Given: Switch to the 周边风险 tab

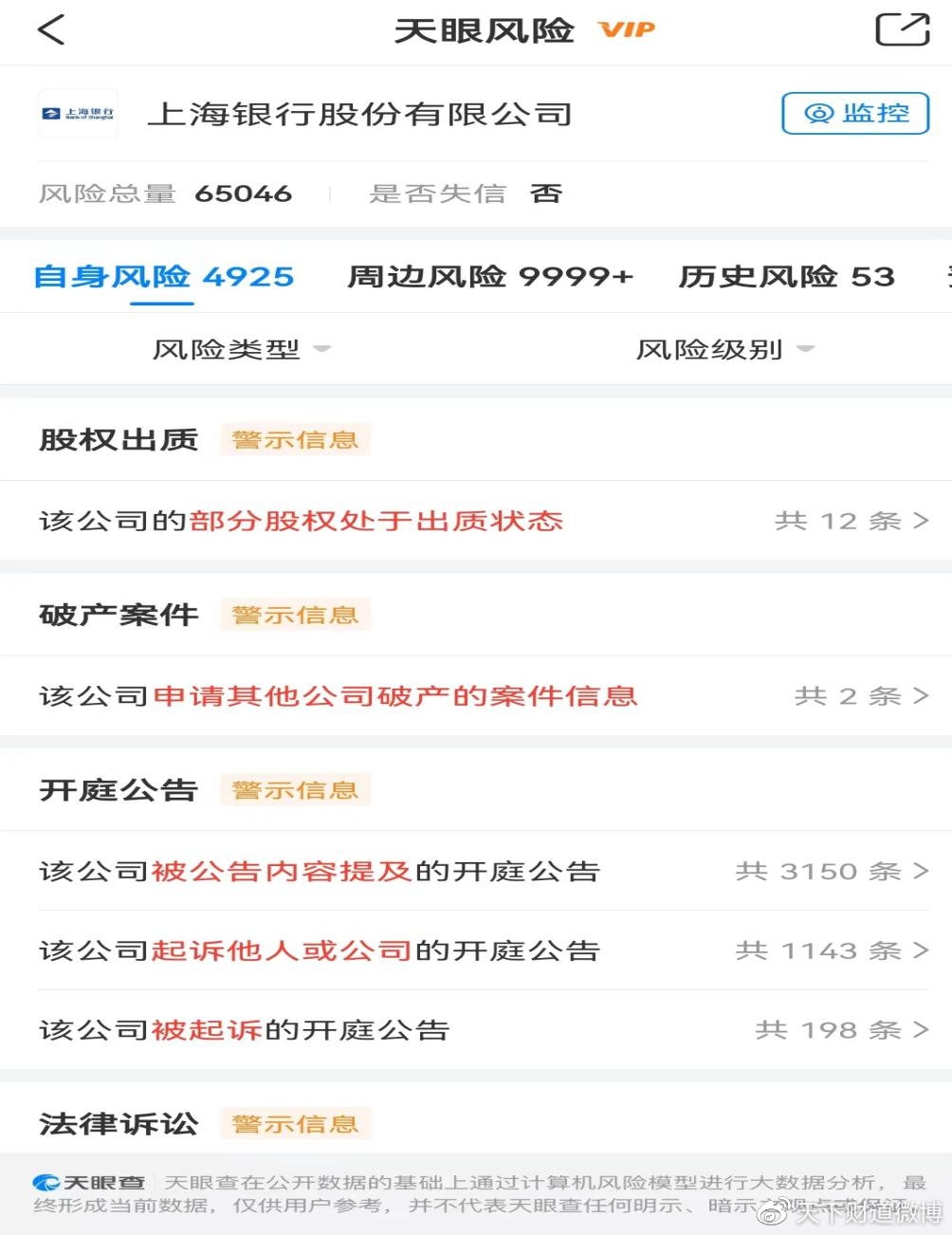Looking at the screenshot, I should (x=489, y=277).
